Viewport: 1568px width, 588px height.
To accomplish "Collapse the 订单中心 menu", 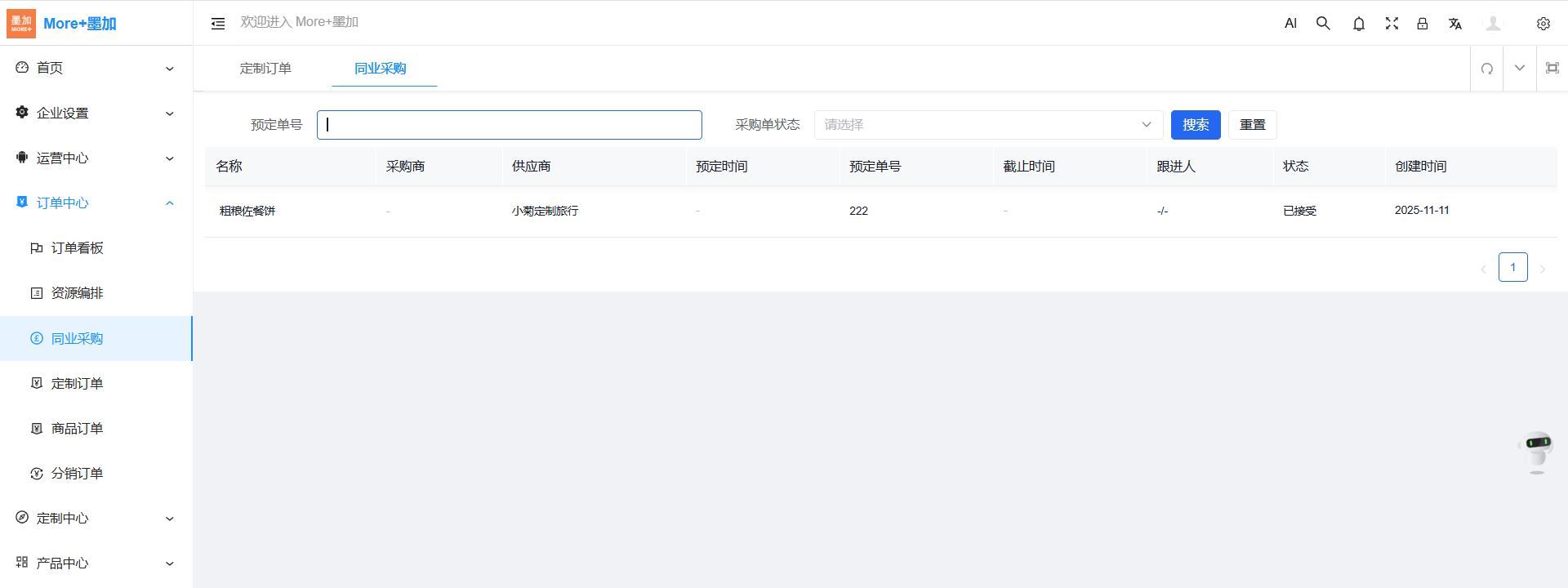I will pyautogui.click(x=96, y=203).
